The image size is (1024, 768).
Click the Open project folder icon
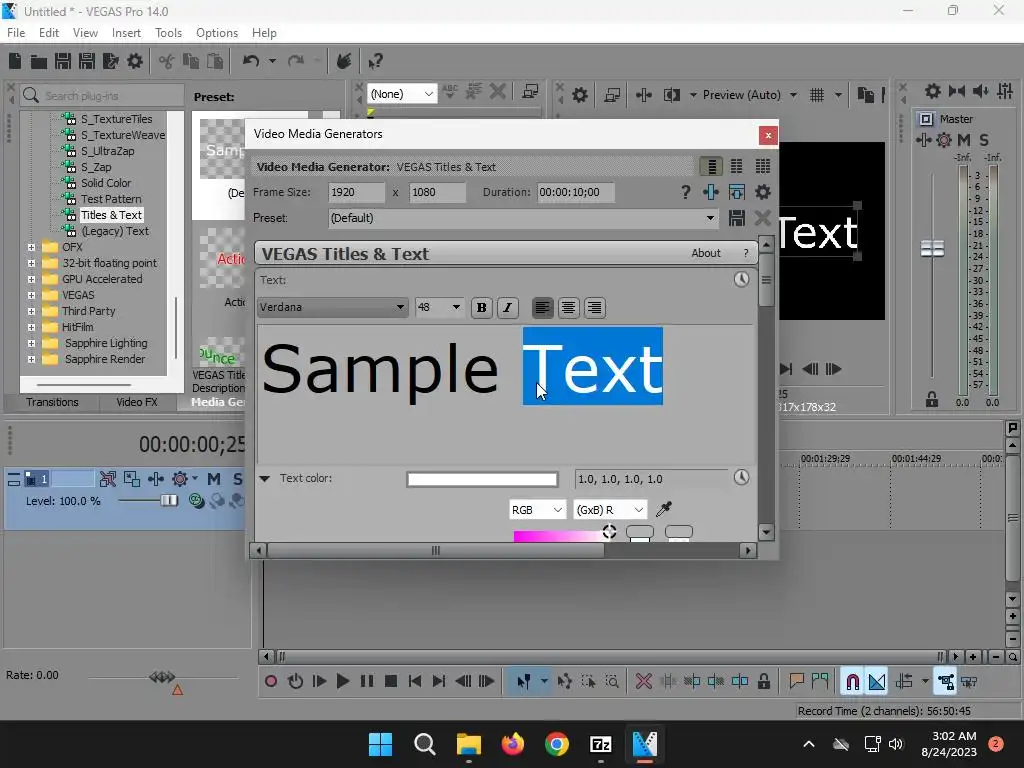click(39, 61)
